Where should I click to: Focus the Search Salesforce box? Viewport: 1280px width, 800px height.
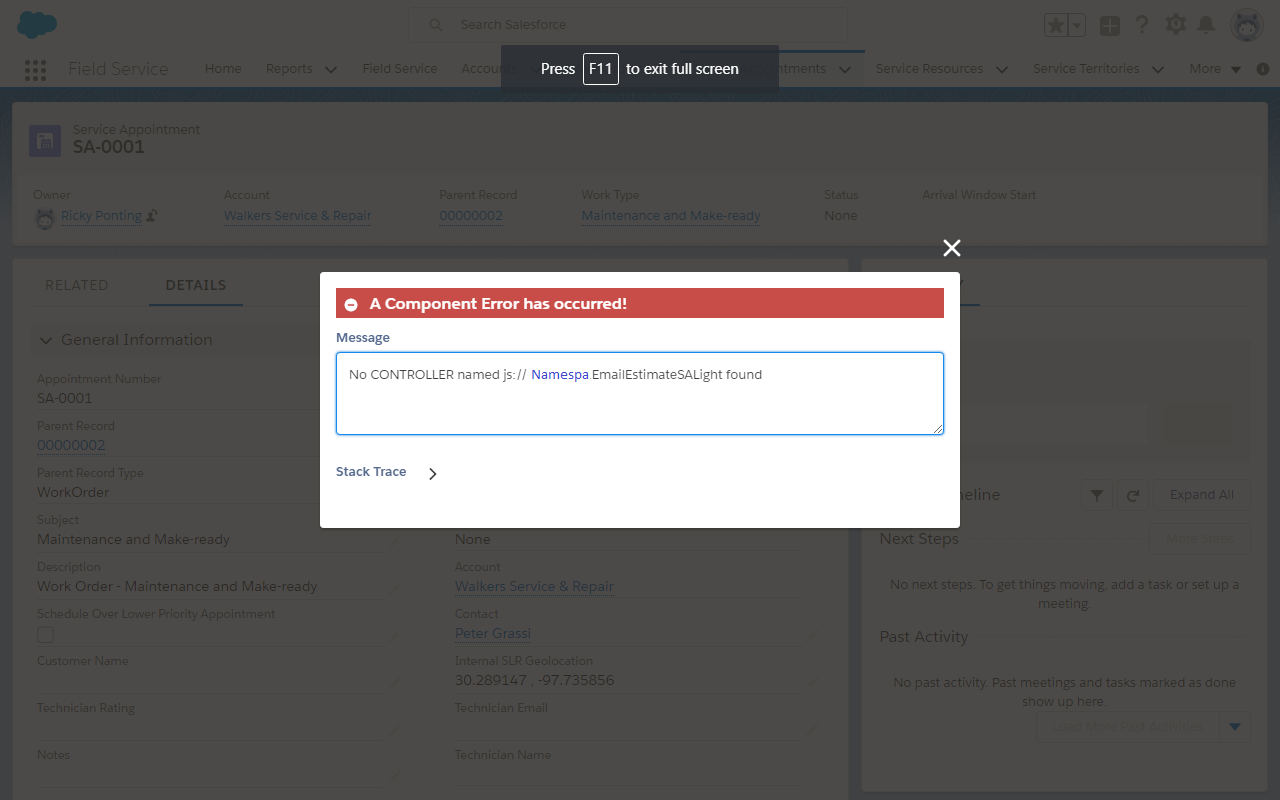point(628,25)
